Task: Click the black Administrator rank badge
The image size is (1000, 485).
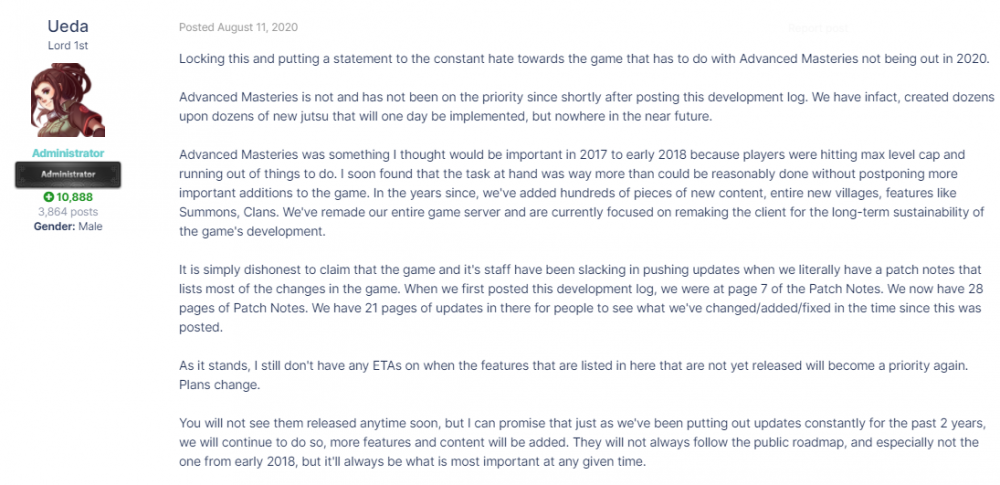Action: (x=68, y=175)
